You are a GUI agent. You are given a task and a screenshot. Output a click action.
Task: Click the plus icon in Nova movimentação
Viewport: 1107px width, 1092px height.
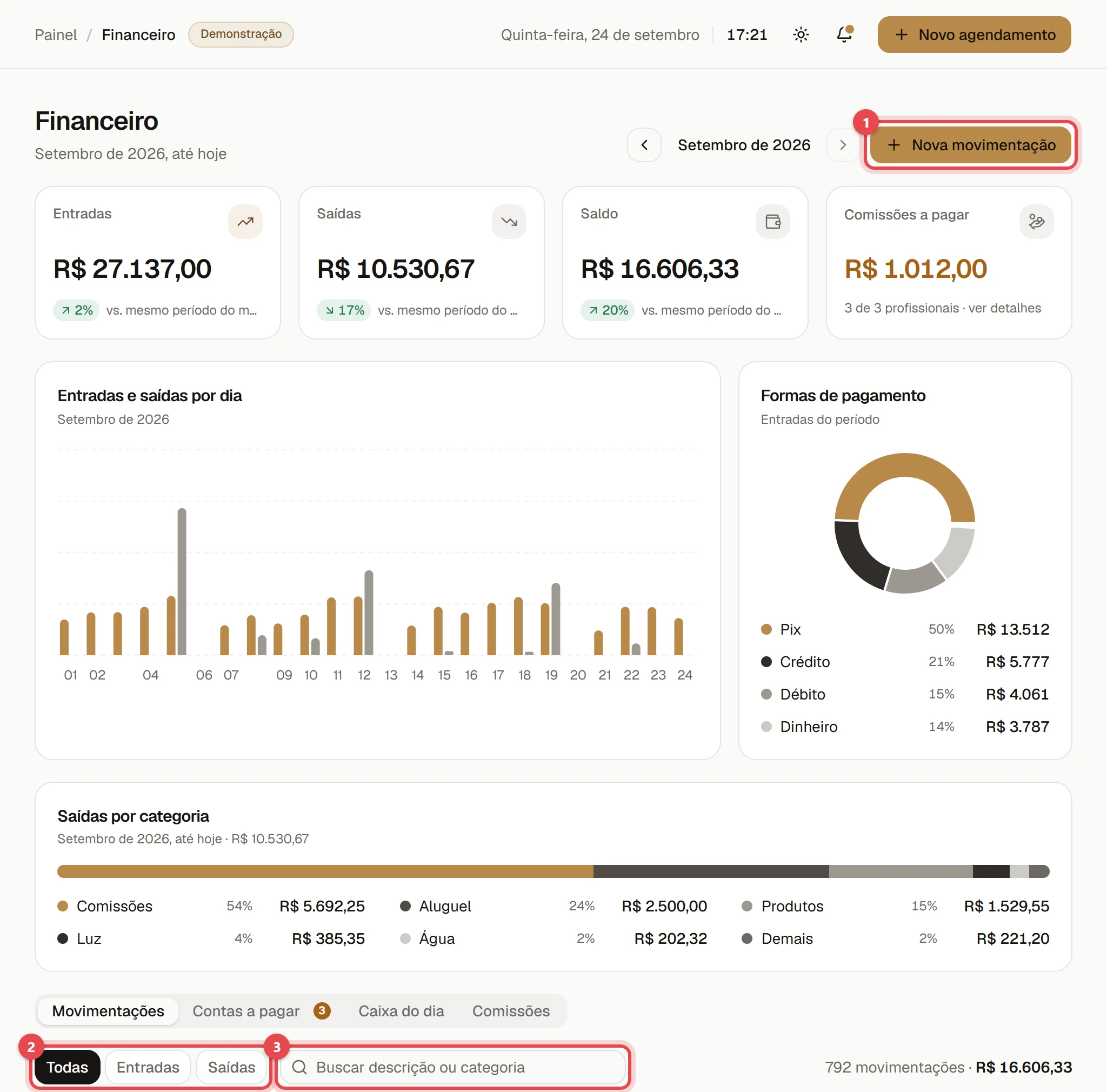pos(893,145)
